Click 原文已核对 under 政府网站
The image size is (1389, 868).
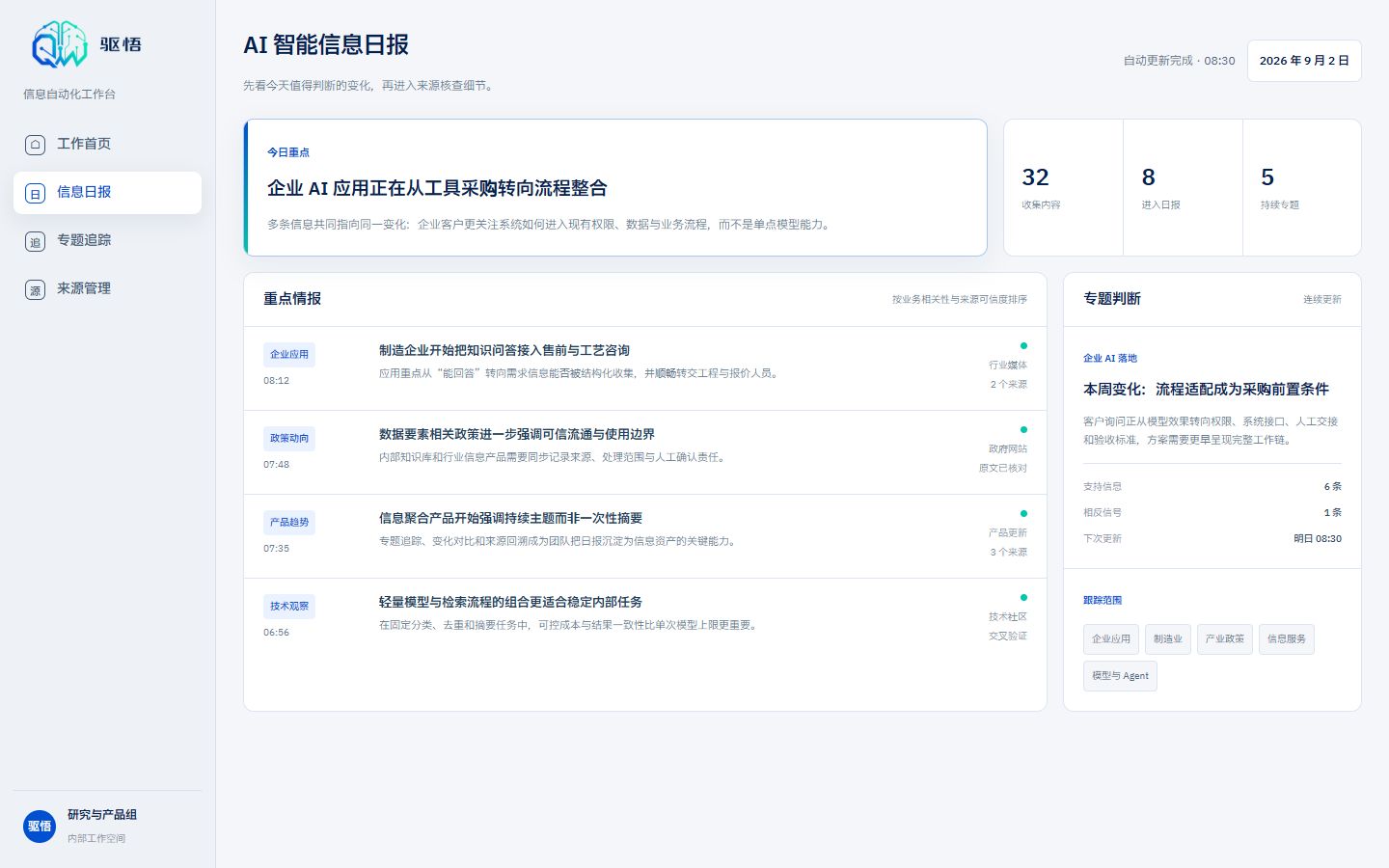click(1003, 468)
